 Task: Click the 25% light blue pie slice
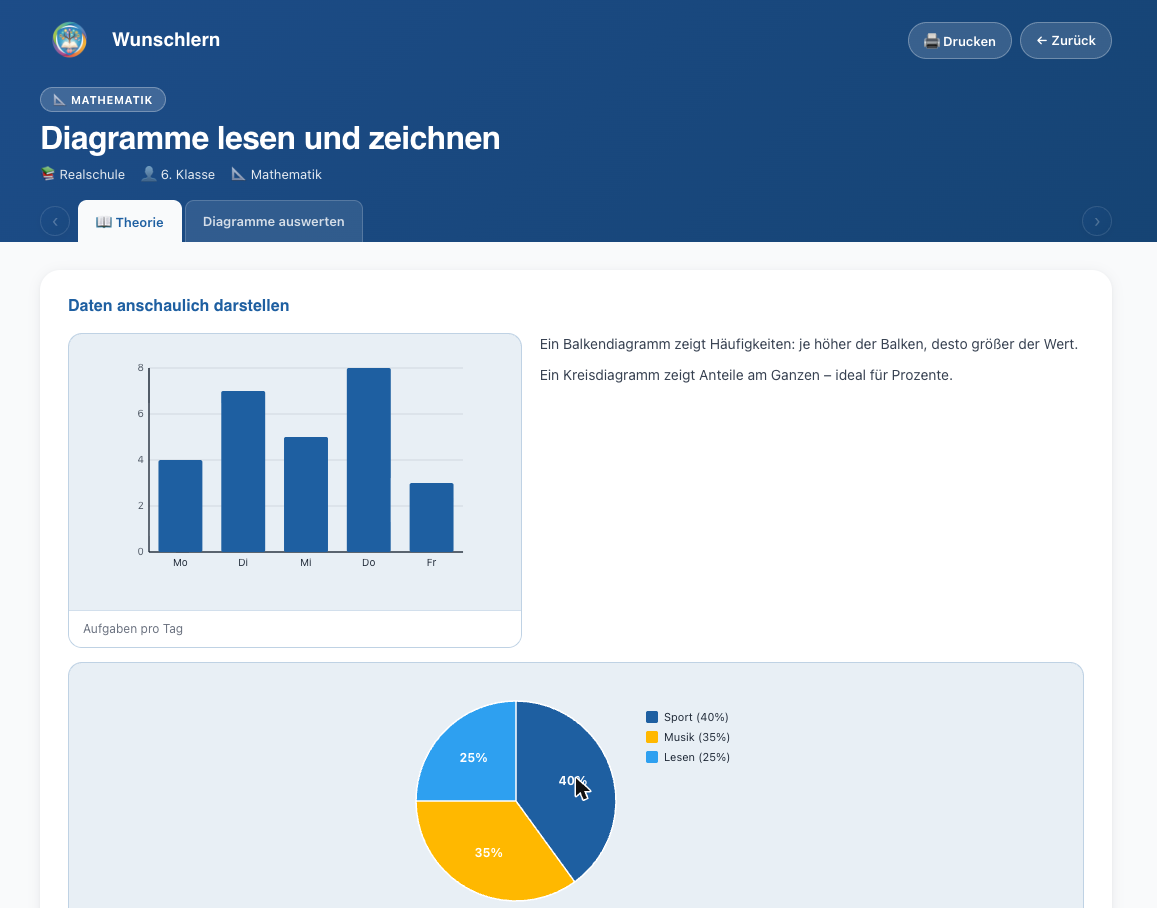pos(476,756)
